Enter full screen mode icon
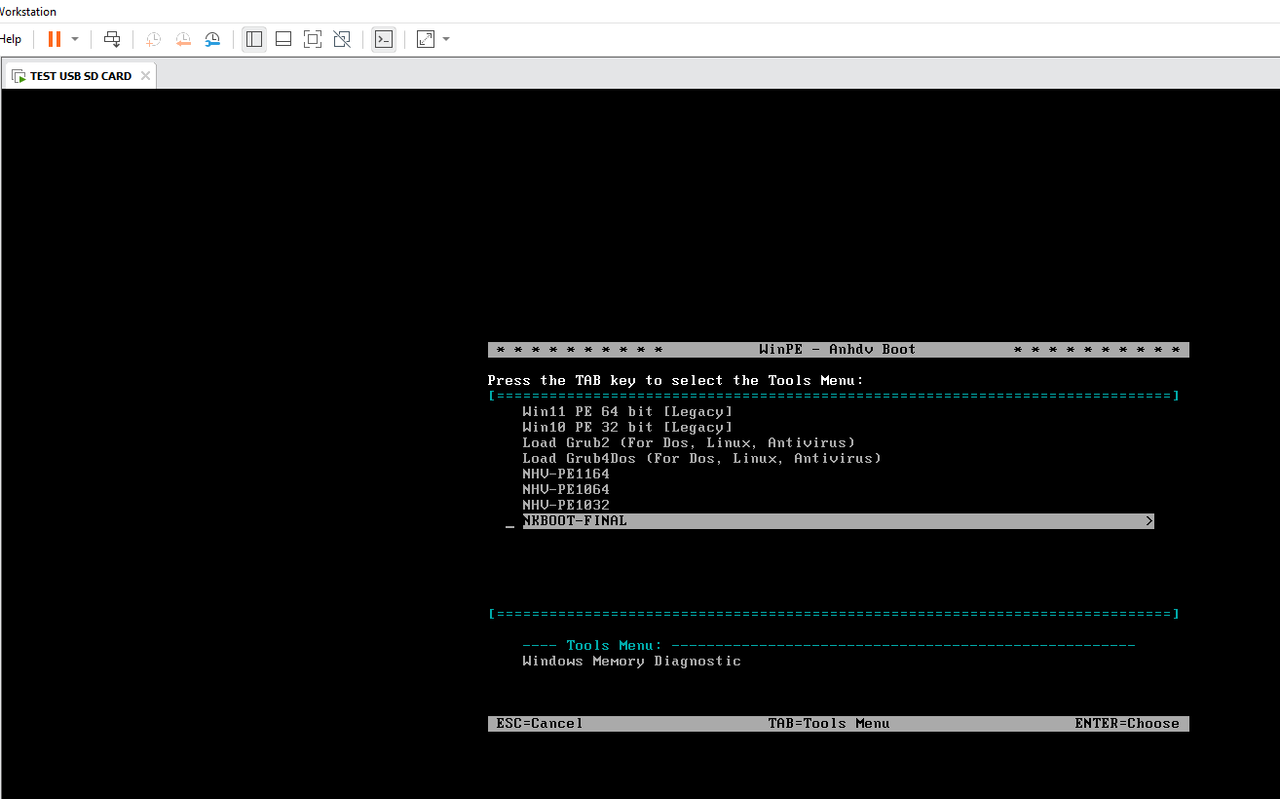 coord(313,39)
